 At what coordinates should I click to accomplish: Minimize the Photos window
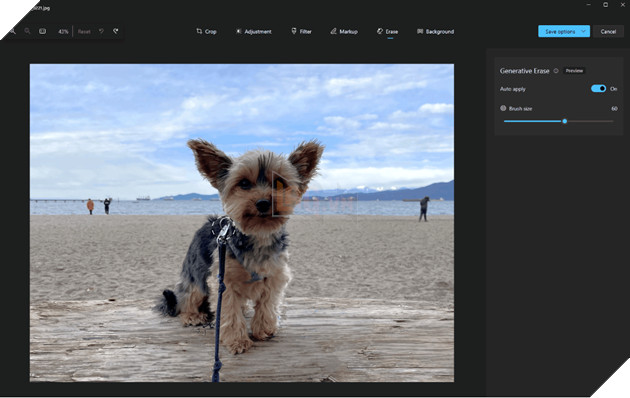pos(589,5)
